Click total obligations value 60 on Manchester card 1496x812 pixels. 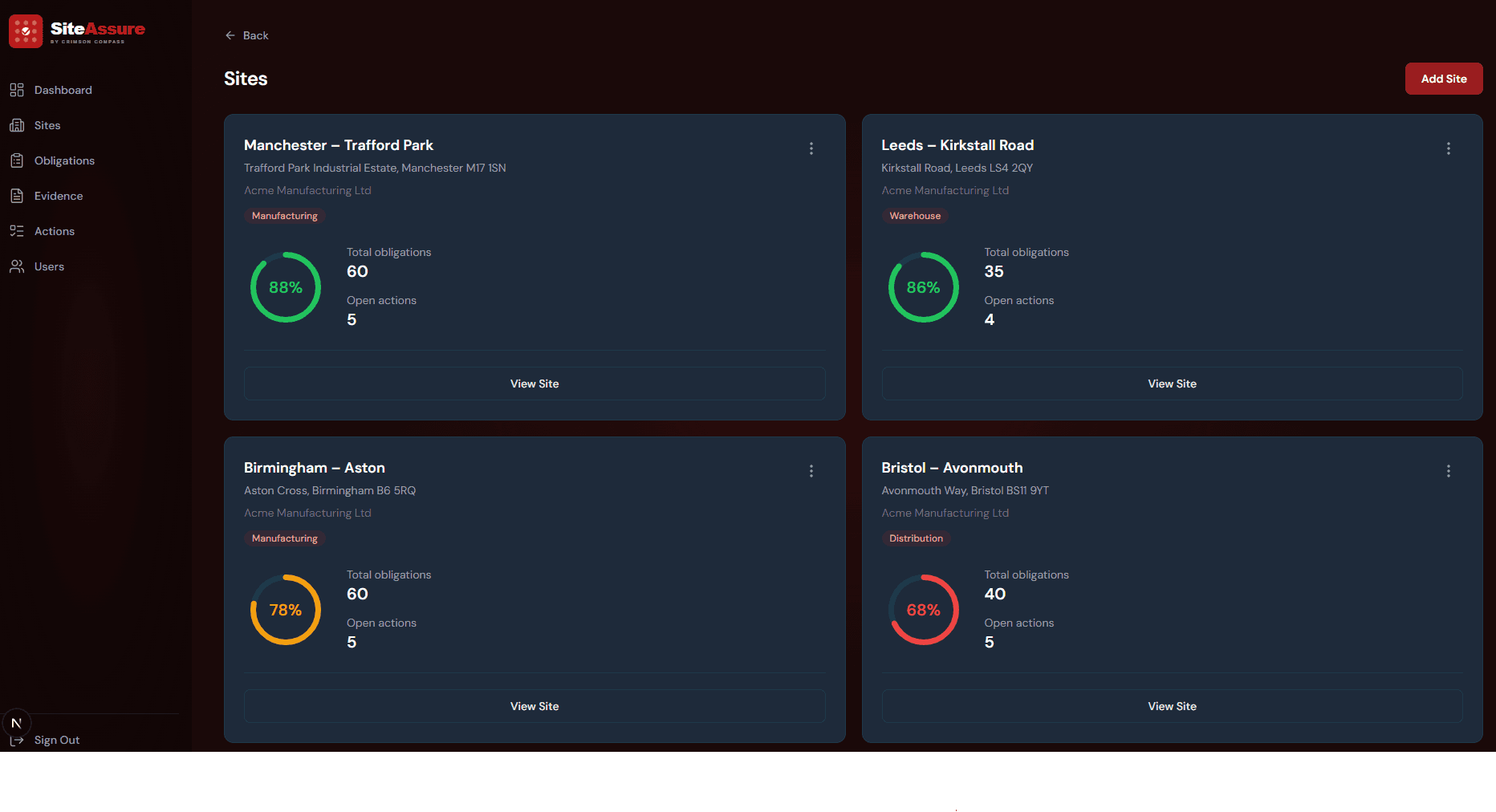point(357,271)
